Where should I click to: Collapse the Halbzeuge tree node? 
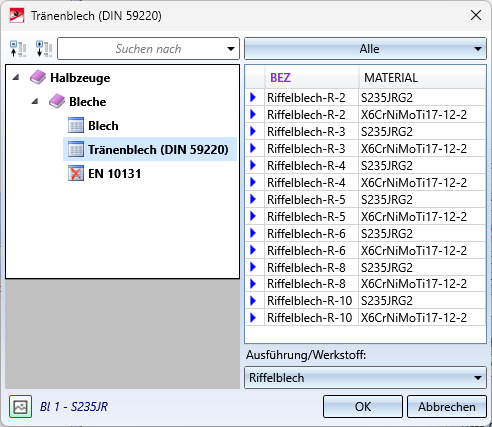pyautogui.click(x=15, y=77)
